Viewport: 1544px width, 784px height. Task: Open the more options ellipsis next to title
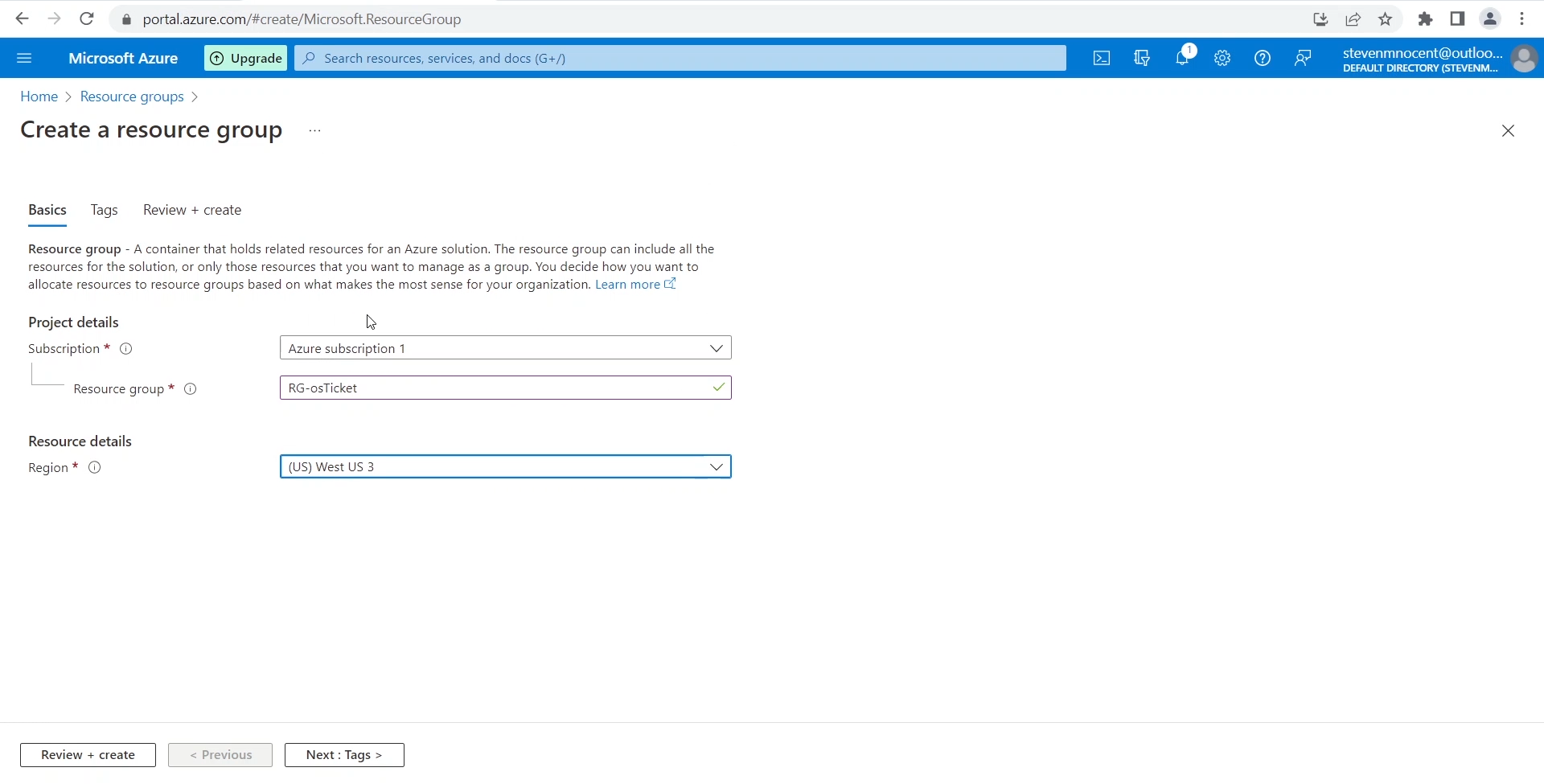314,130
